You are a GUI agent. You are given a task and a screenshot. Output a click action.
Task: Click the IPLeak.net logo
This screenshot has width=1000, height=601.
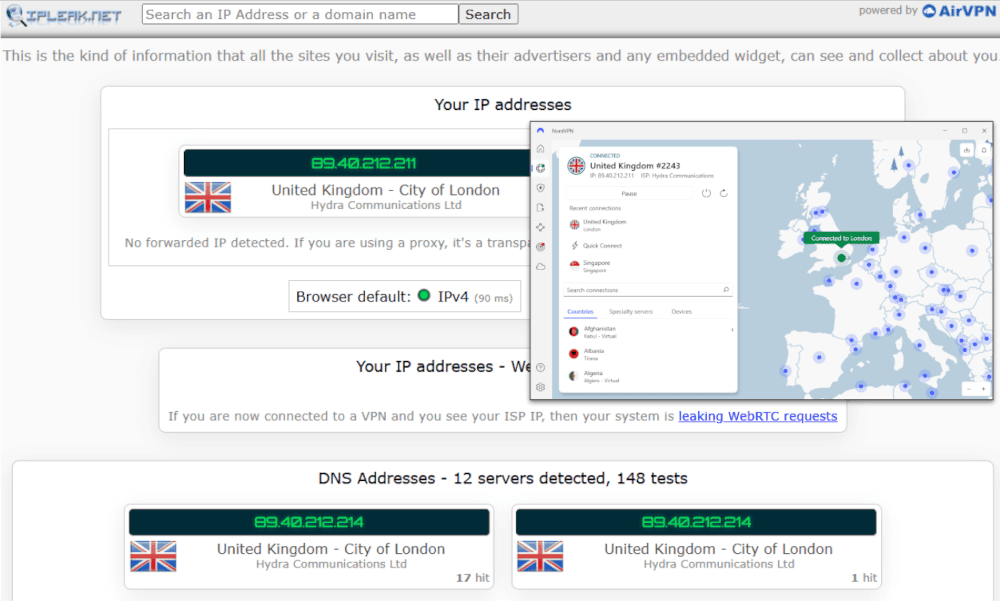64,15
